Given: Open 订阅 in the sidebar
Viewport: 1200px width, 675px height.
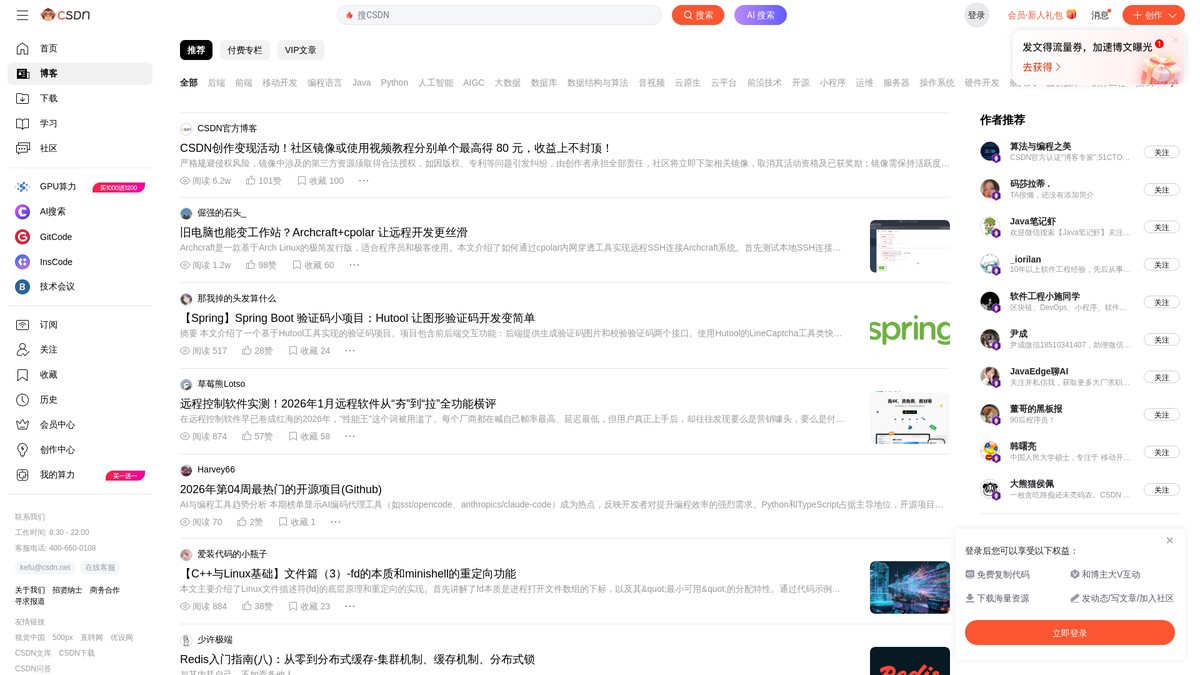Looking at the screenshot, I should 80,325.
